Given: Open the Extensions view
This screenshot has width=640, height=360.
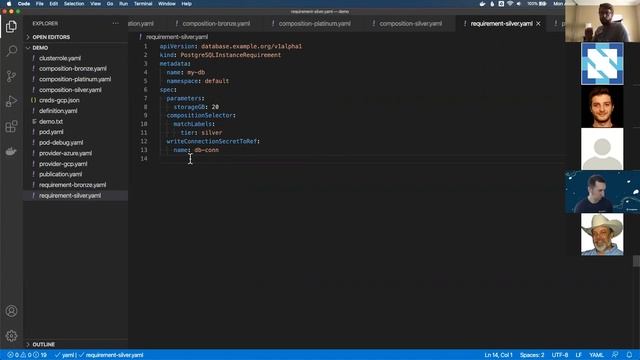Looking at the screenshot, I should coord(11,126).
